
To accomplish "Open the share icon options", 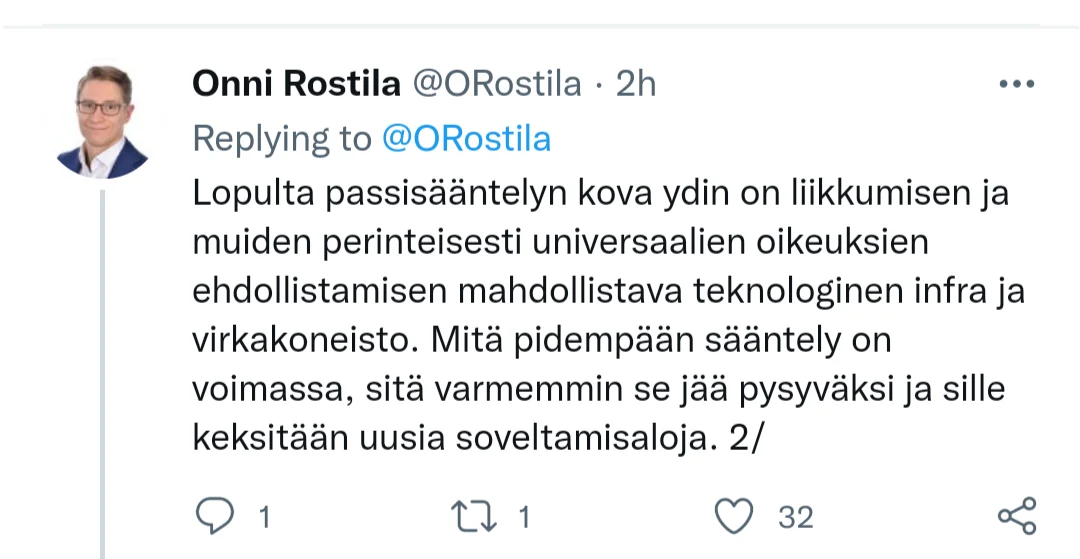I will [x=1017, y=516].
